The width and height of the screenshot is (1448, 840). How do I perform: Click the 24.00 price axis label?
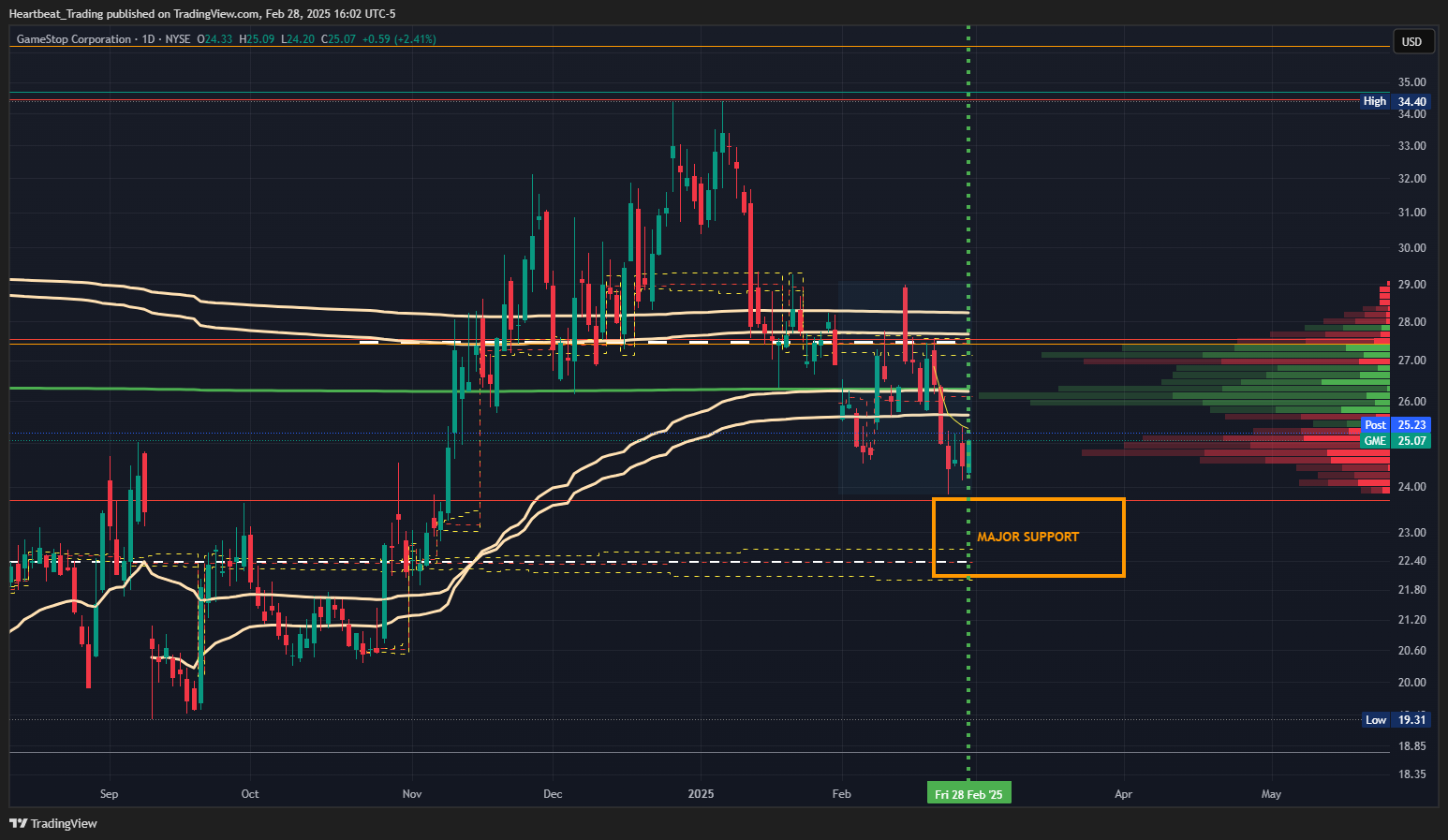pos(1411,487)
